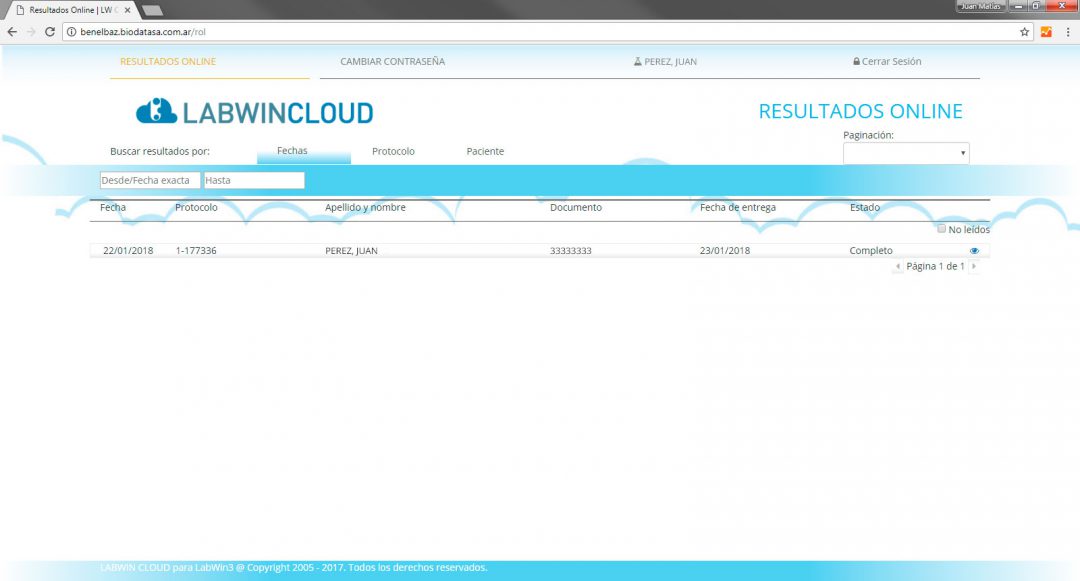
Task: Click the eye icon to view result
Action: 974,251
